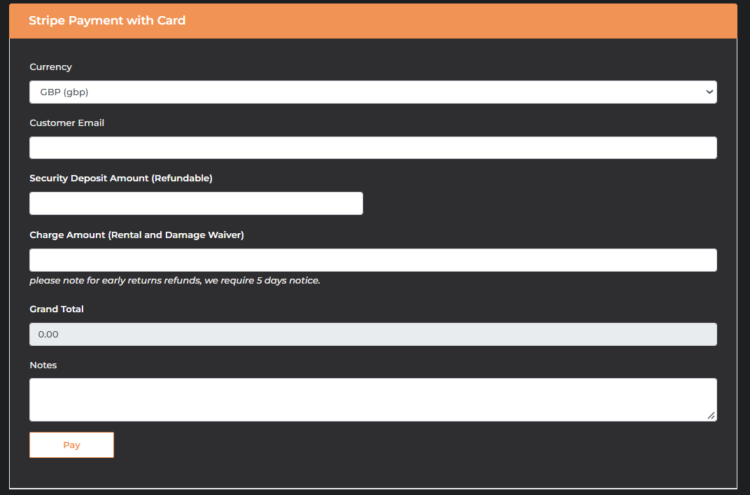Click the 'Security Deposit Amount (Refundable)' label
This screenshot has height=495, width=750.
(121, 178)
